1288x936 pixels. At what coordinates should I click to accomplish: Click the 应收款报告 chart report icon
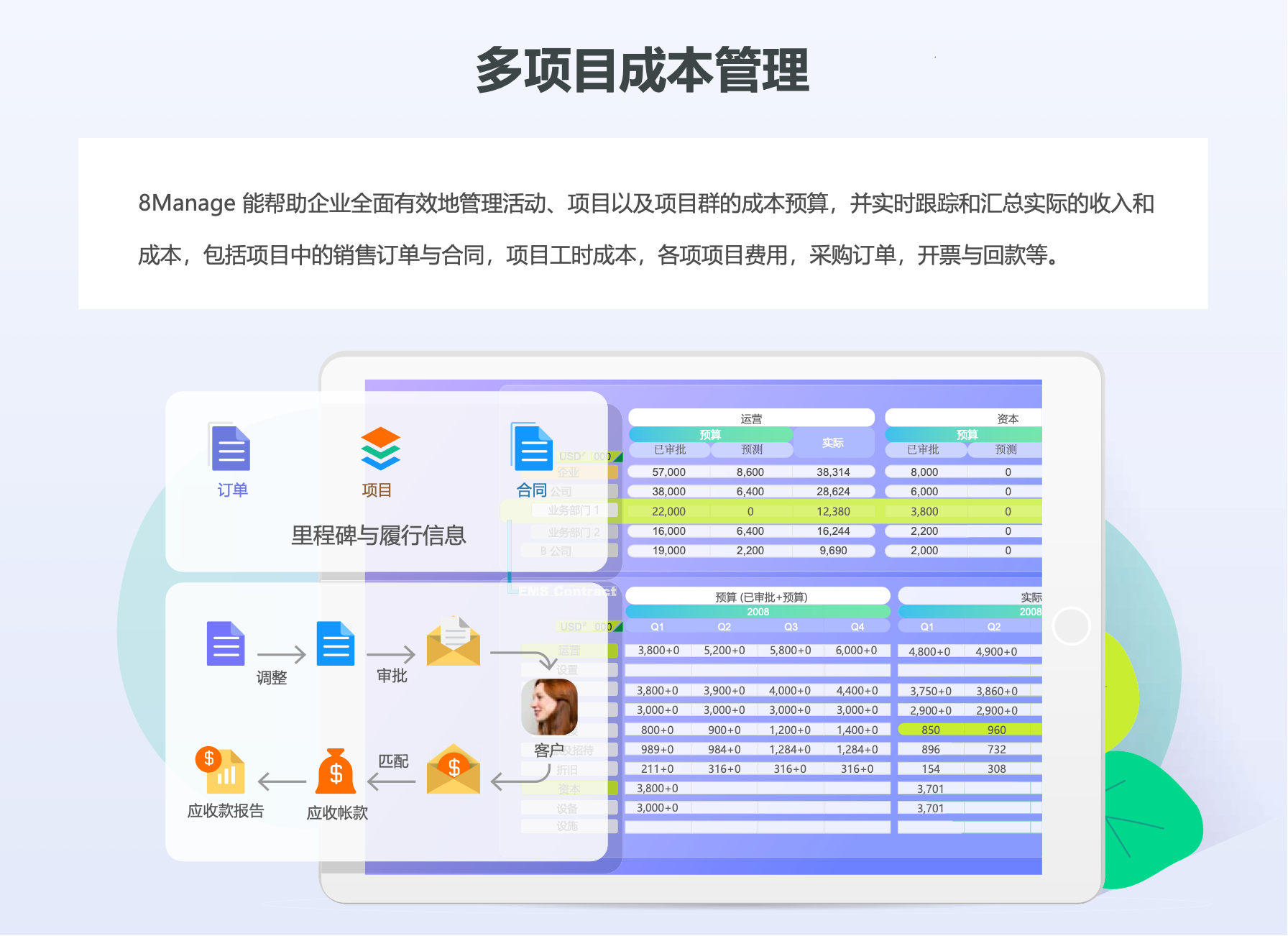(221, 770)
